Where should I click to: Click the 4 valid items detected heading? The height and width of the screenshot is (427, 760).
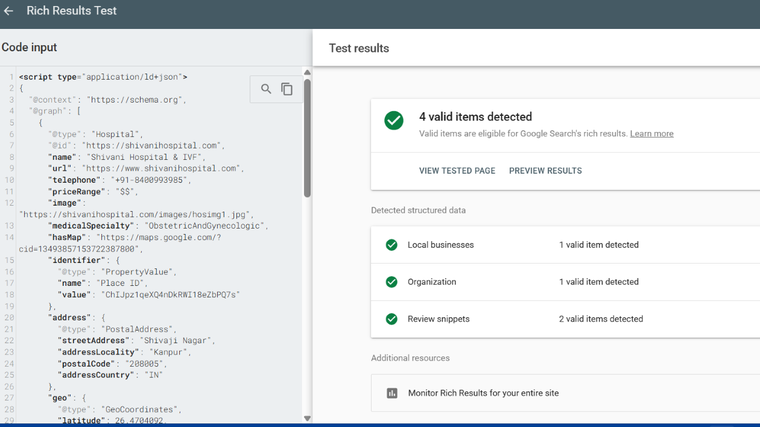click(x=475, y=117)
